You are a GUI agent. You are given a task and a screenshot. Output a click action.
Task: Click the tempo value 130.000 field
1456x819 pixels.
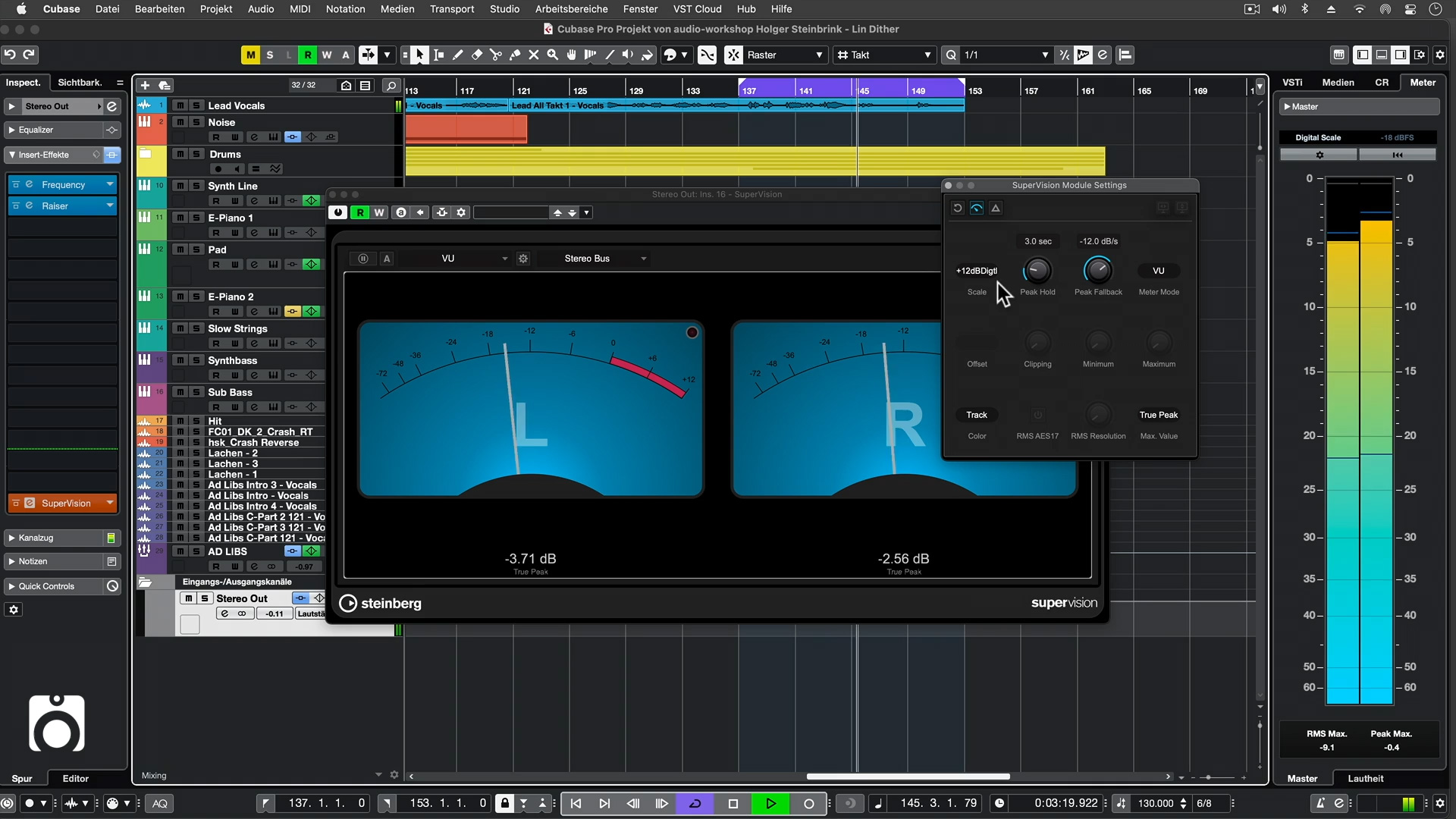pyautogui.click(x=1155, y=804)
